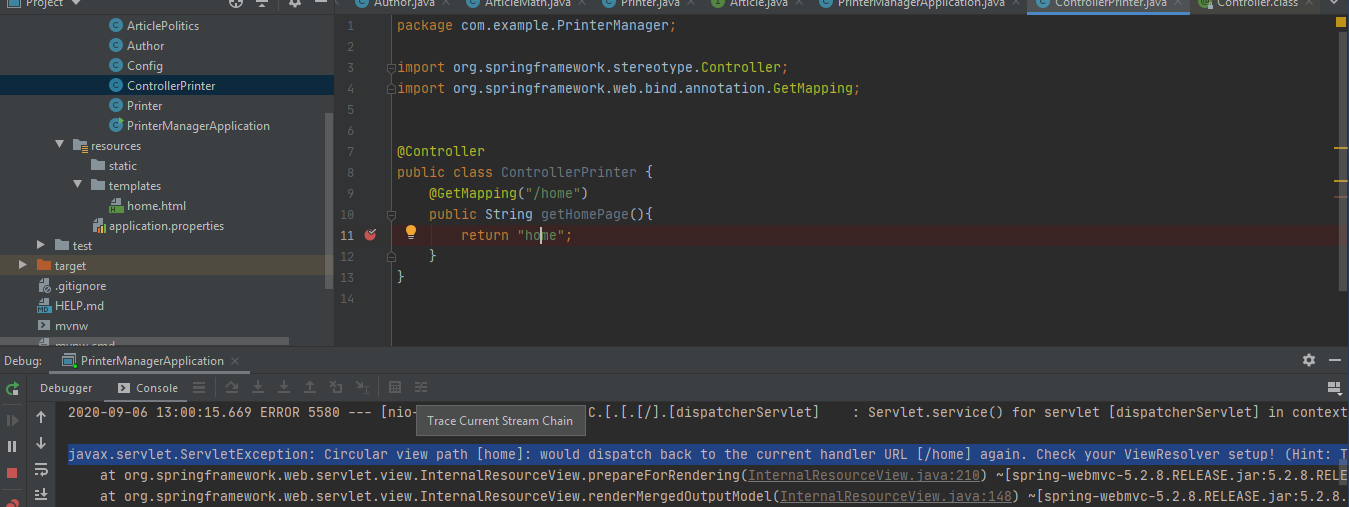The width and height of the screenshot is (1349, 507).
Task: Rerun PrinterManagerApplication with the green rerun icon
Action: [x=12, y=388]
